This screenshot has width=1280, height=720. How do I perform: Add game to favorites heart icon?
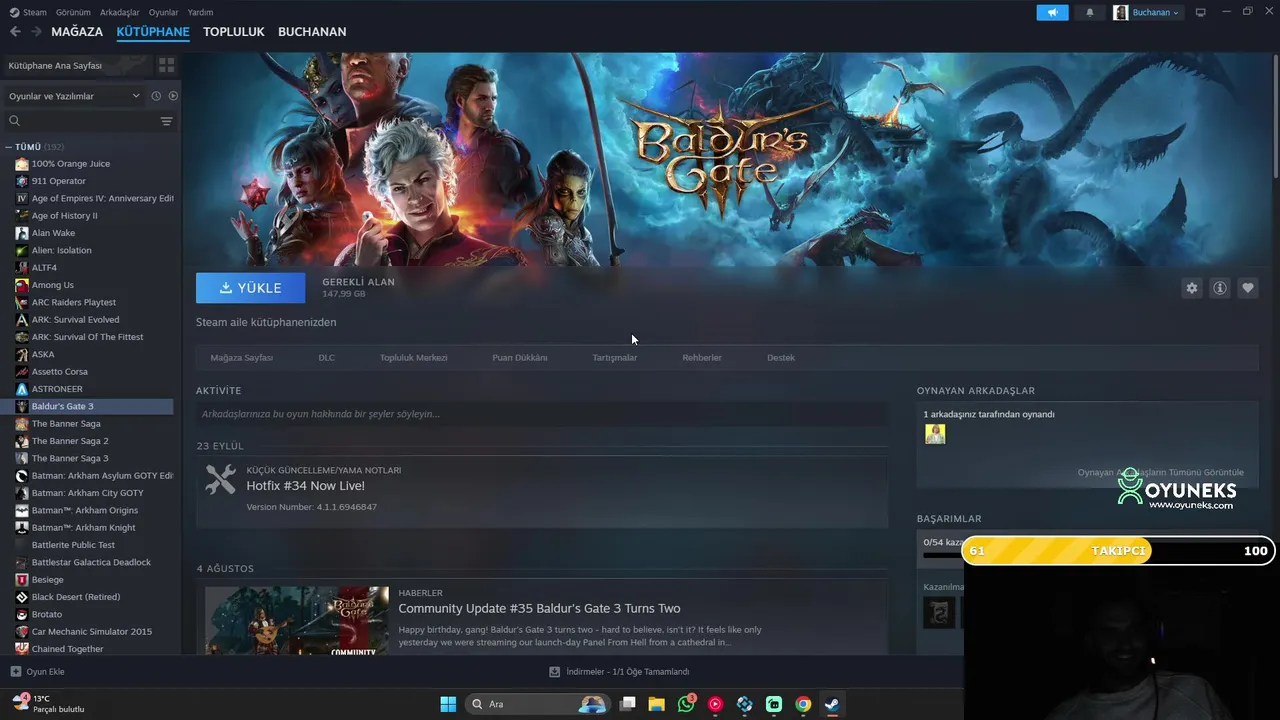pyautogui.click(x=1248, y=288)
